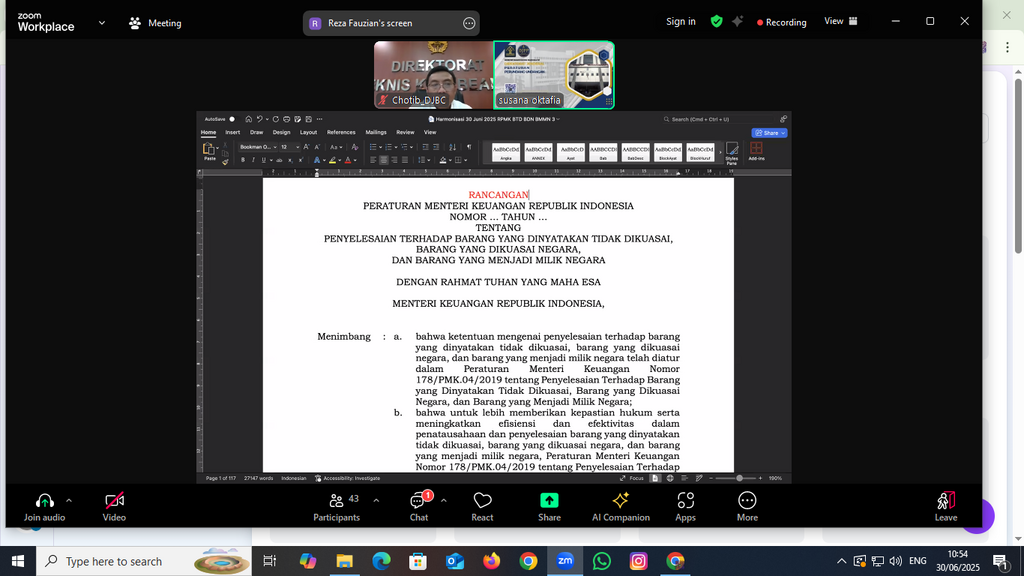Screen dimensions: 1024x576
Task: Toggle Align Right text alignment
Action: [394, 160]
